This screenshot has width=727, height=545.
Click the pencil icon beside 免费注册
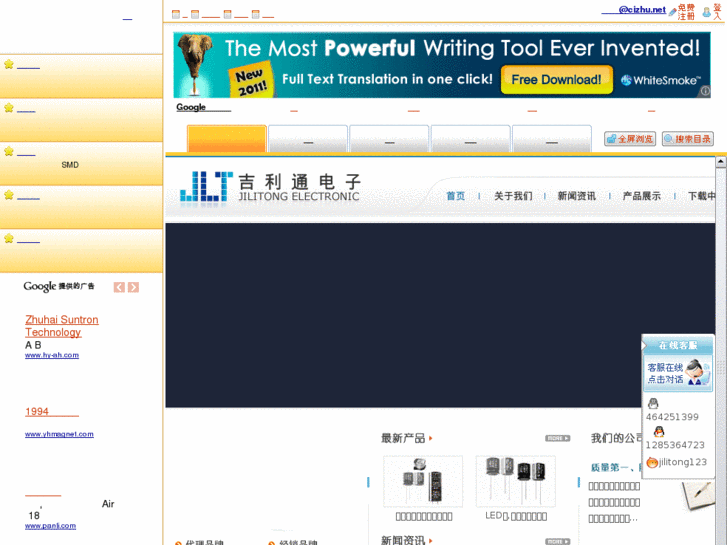tap(672, 12)
